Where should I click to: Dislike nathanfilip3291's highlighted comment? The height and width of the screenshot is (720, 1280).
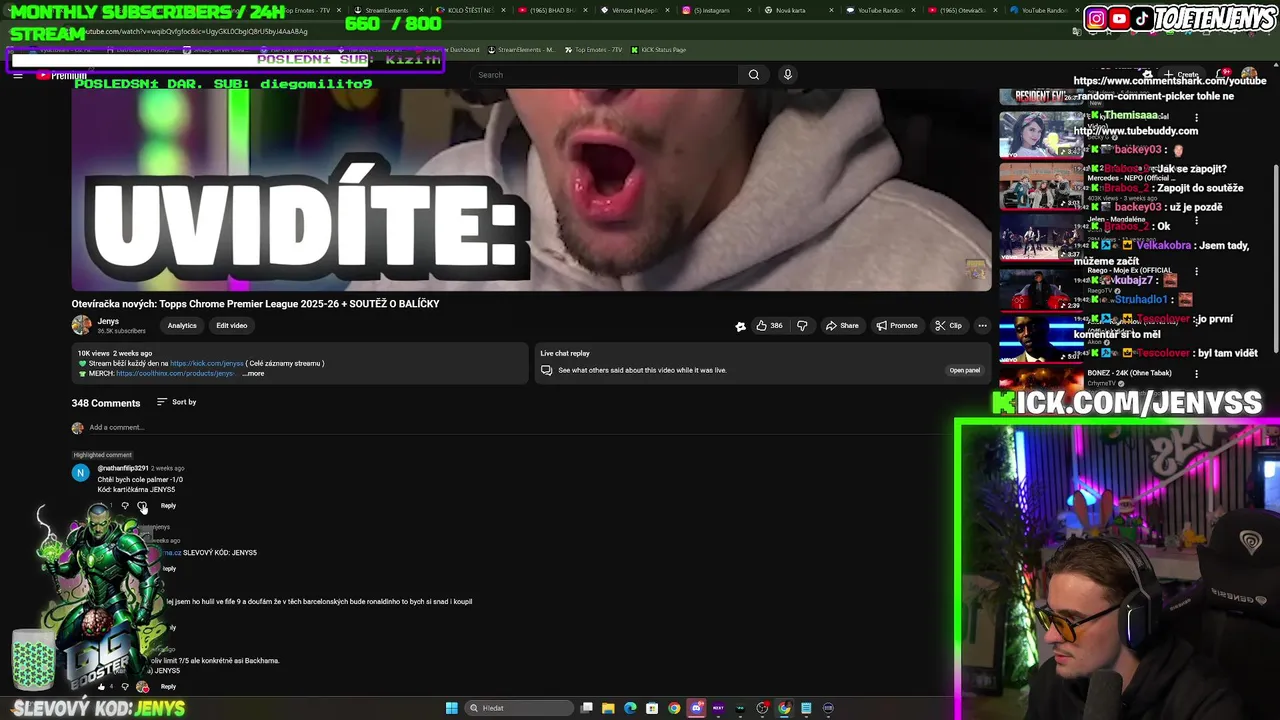point(125,505)
